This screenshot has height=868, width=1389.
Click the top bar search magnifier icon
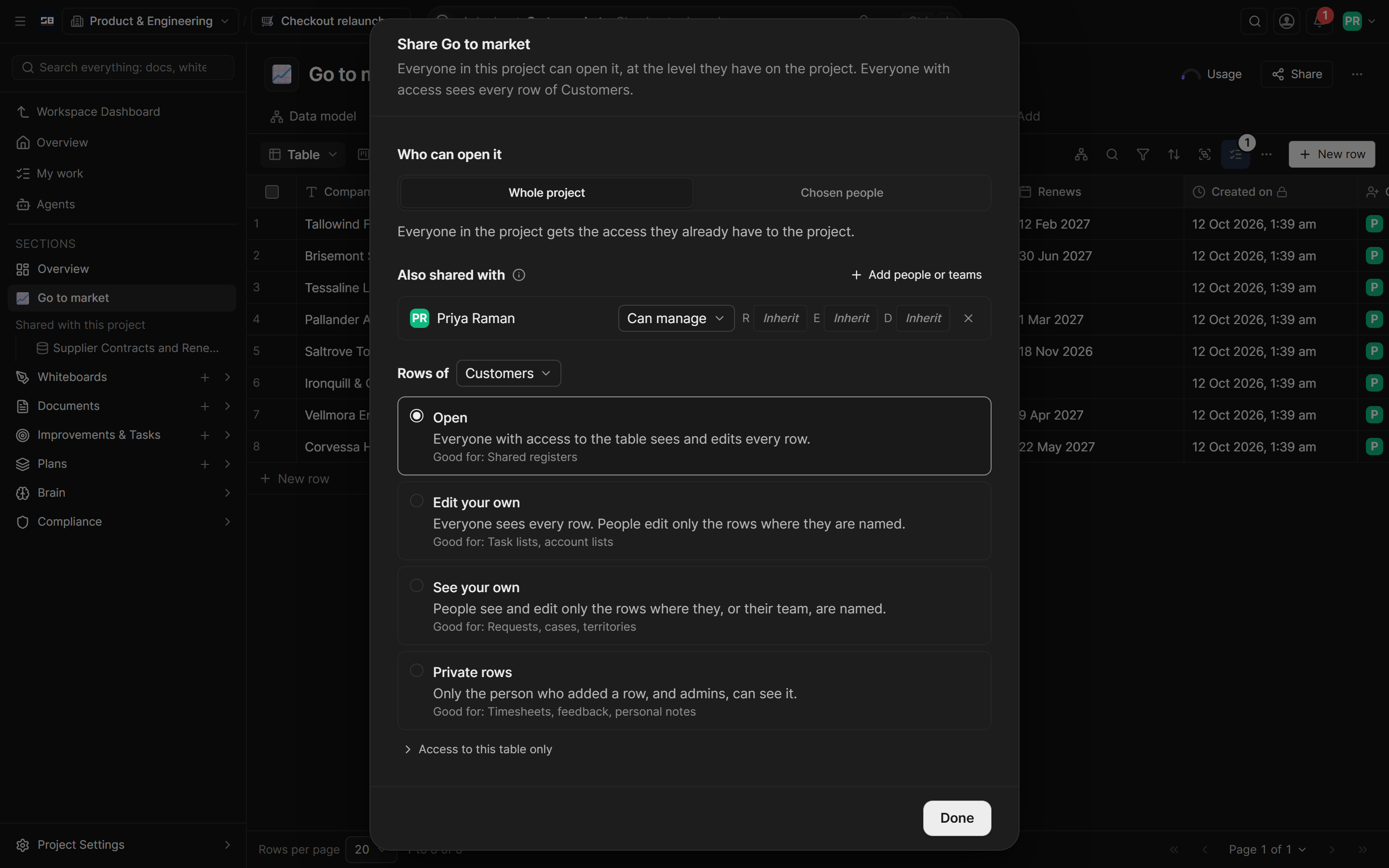pyautogui.click(x=1255, y=21)
